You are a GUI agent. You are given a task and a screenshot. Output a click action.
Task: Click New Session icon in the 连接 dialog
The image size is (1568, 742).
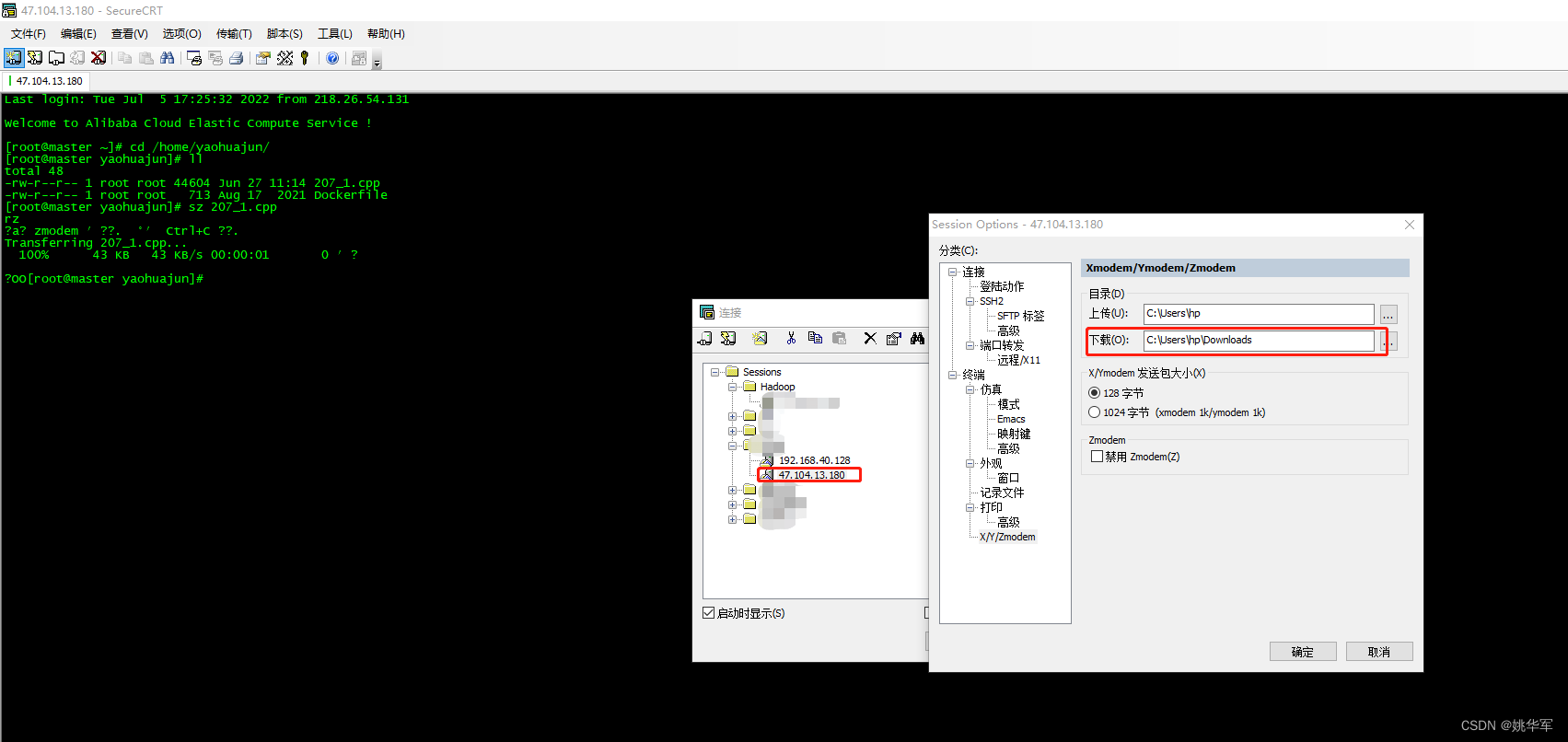(x=760, y=339)
